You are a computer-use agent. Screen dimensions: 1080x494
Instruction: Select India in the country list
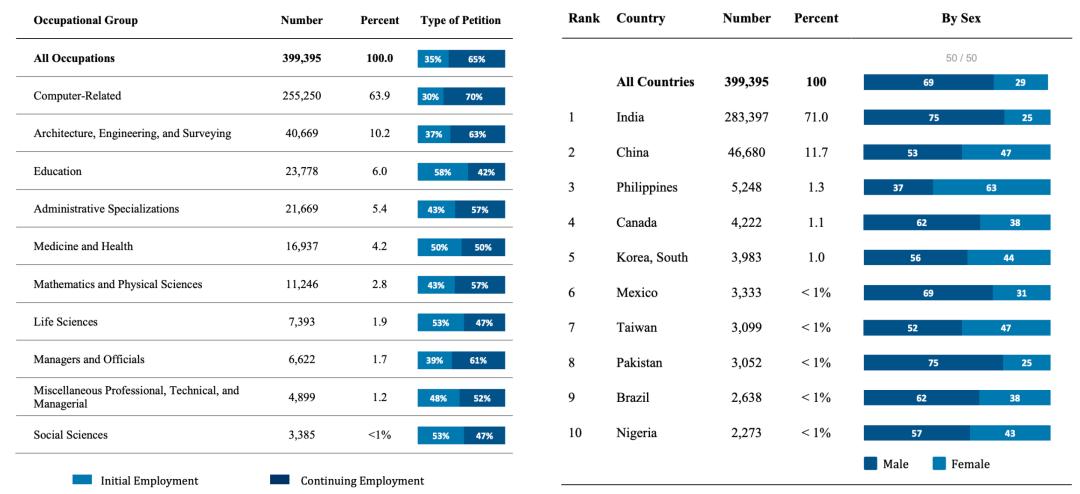pos(630,117)
